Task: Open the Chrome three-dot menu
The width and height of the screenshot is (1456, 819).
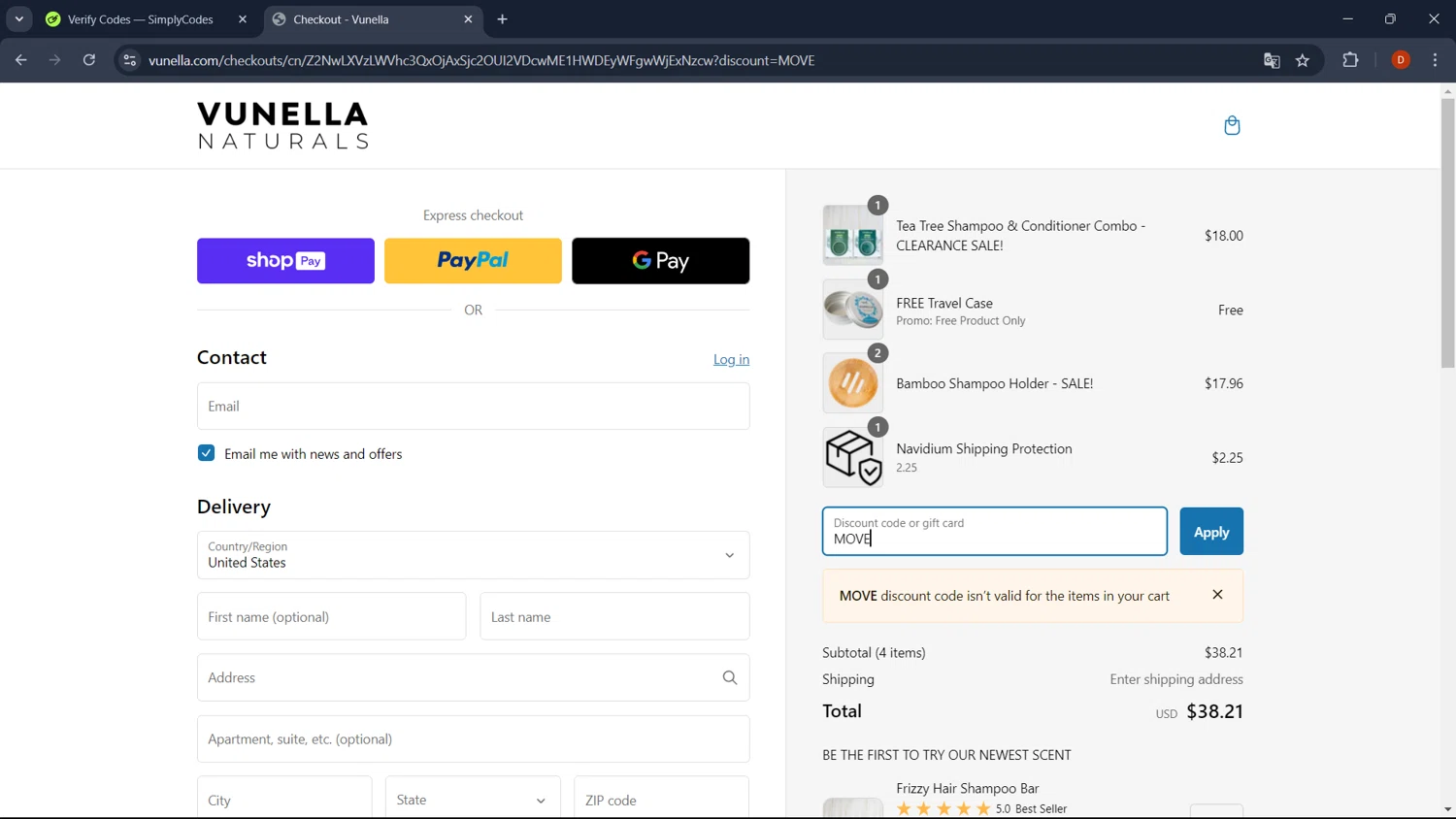Action: (x=1435, y=60)
